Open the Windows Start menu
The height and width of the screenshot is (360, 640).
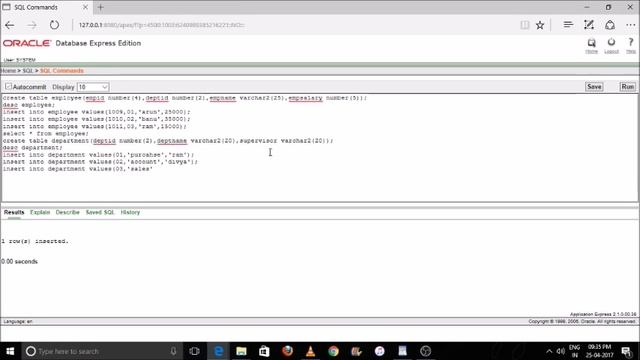(10, 351)
